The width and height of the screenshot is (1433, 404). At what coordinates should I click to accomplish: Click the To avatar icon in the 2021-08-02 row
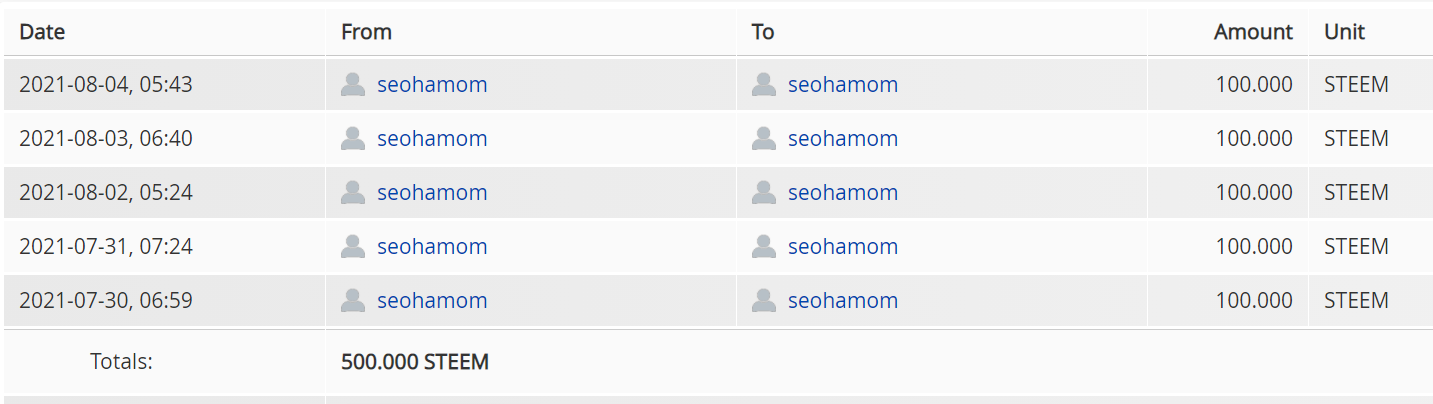pos(764,193)
